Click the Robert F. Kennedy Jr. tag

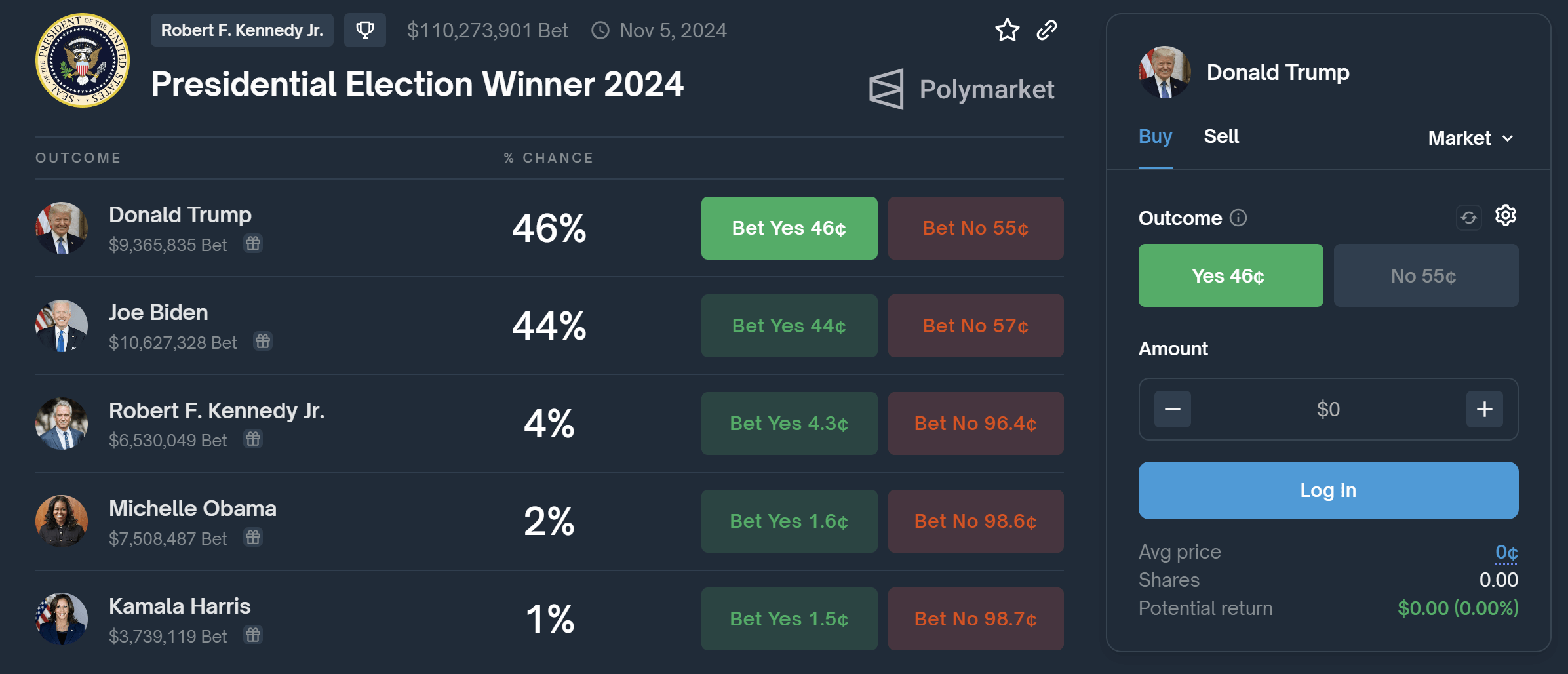click(242, 30)
